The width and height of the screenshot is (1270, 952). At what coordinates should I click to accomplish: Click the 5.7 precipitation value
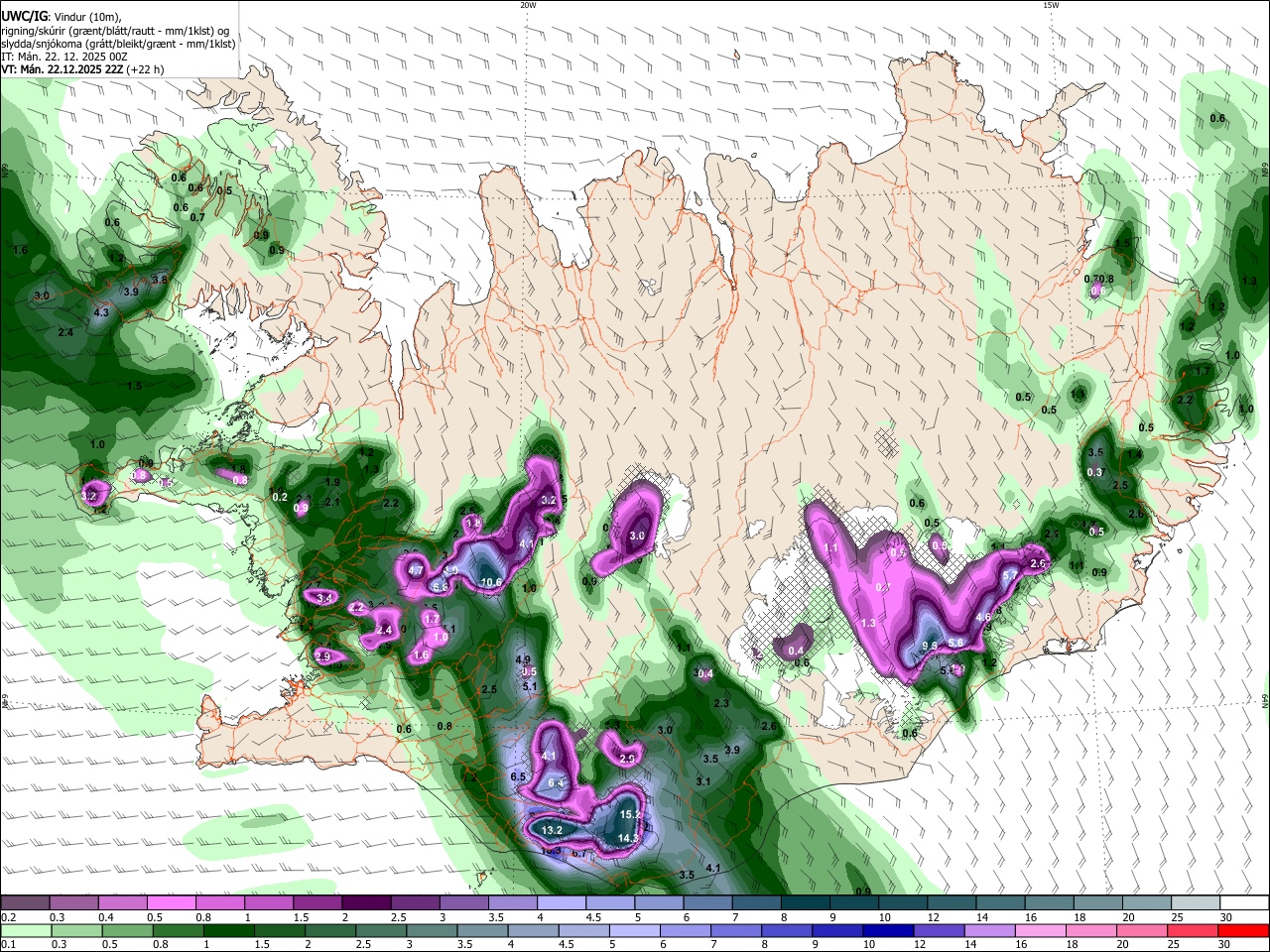[1010, 575]
